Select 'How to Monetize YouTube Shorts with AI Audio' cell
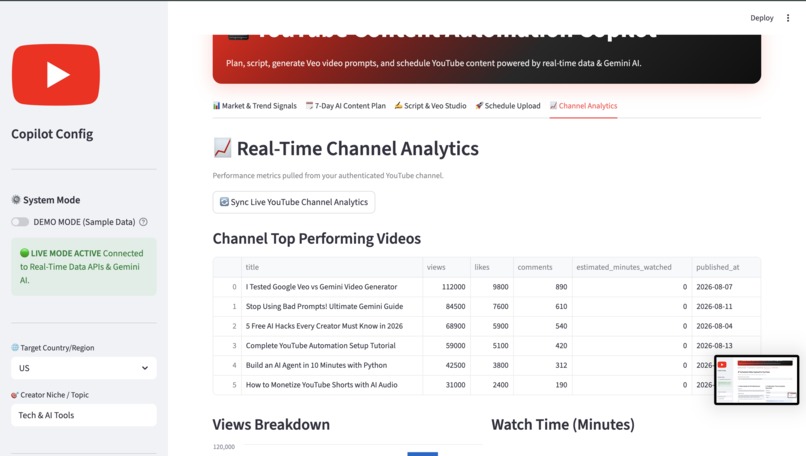The image size is (806, 456). tap(332, 385)
